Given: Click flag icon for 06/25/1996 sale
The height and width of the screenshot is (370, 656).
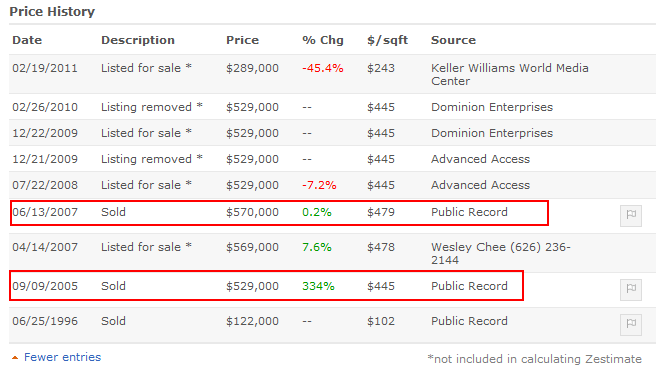Looking at the screenshot, I should pos(631,324).
